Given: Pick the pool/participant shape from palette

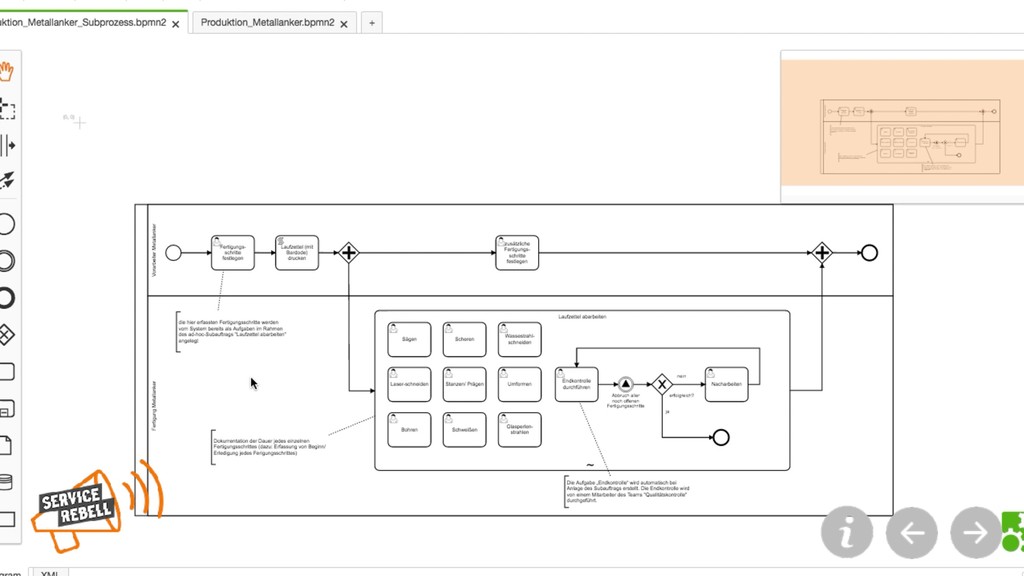Looking at the screenshot, I should tap(7, 519).
